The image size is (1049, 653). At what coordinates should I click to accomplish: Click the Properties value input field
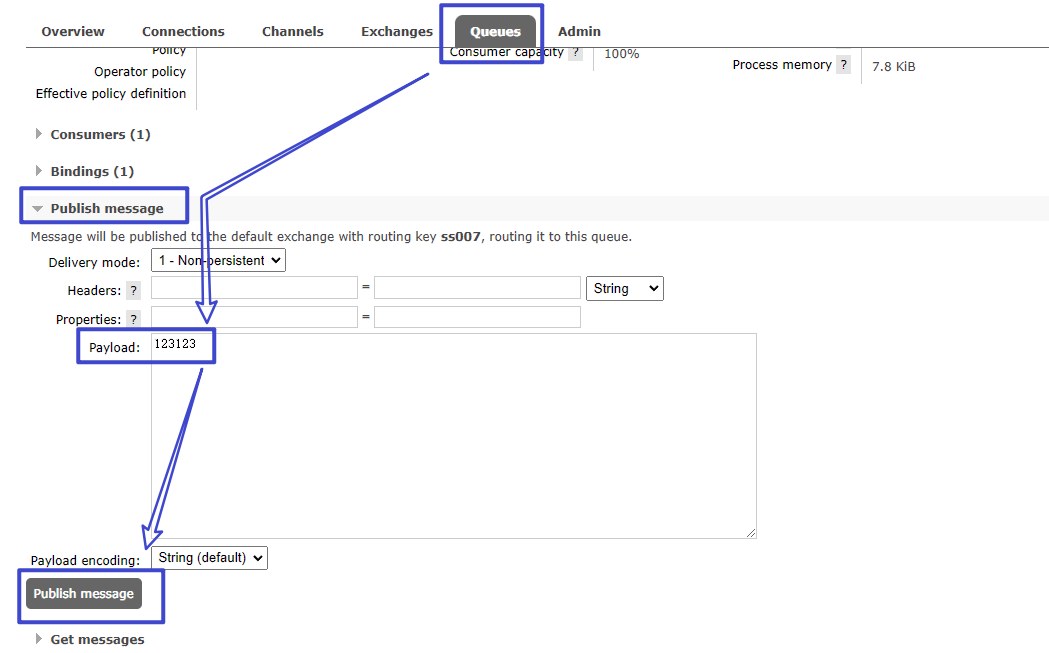tap(477, 317)
